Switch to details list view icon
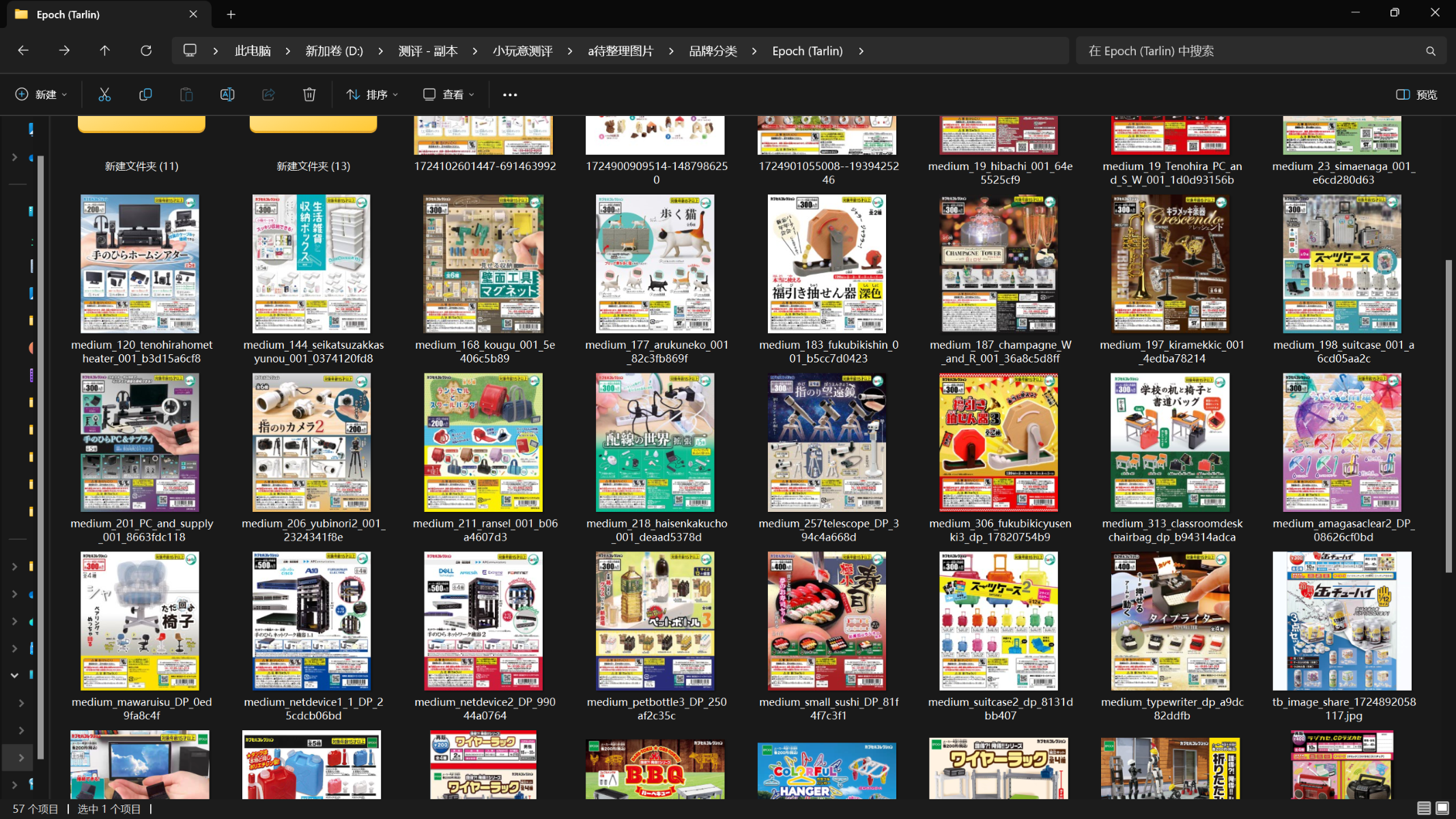Screen dimensions: 1456x819 tap(1423, 808)
